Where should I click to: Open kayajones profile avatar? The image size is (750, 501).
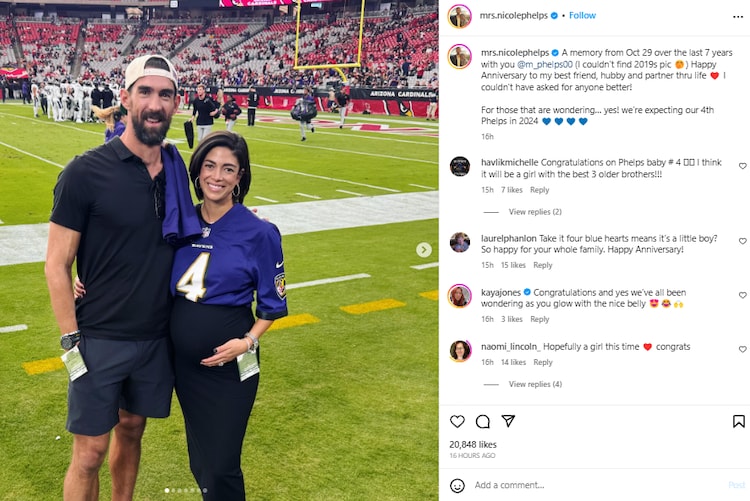460,296
